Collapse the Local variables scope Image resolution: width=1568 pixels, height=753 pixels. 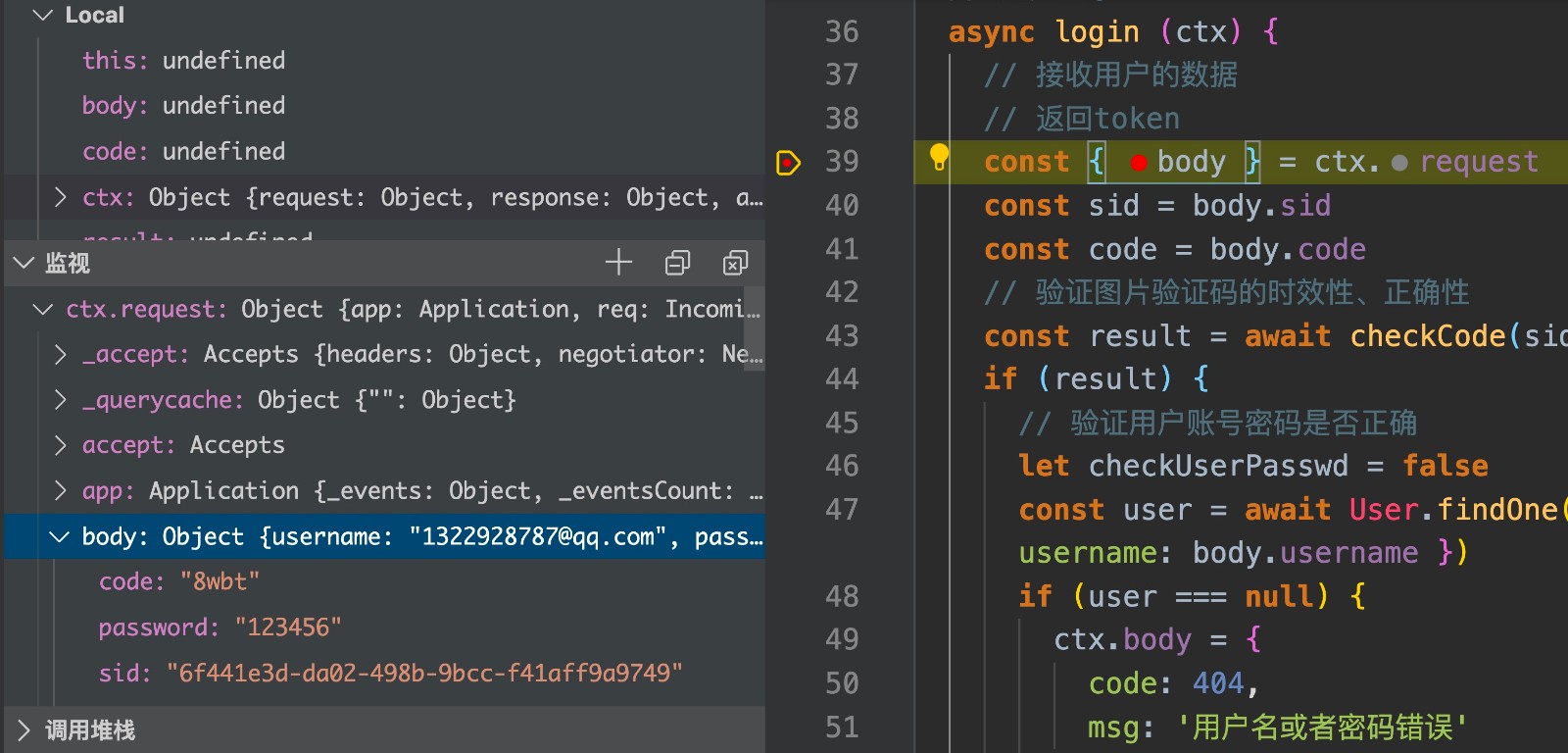(42, 16)
